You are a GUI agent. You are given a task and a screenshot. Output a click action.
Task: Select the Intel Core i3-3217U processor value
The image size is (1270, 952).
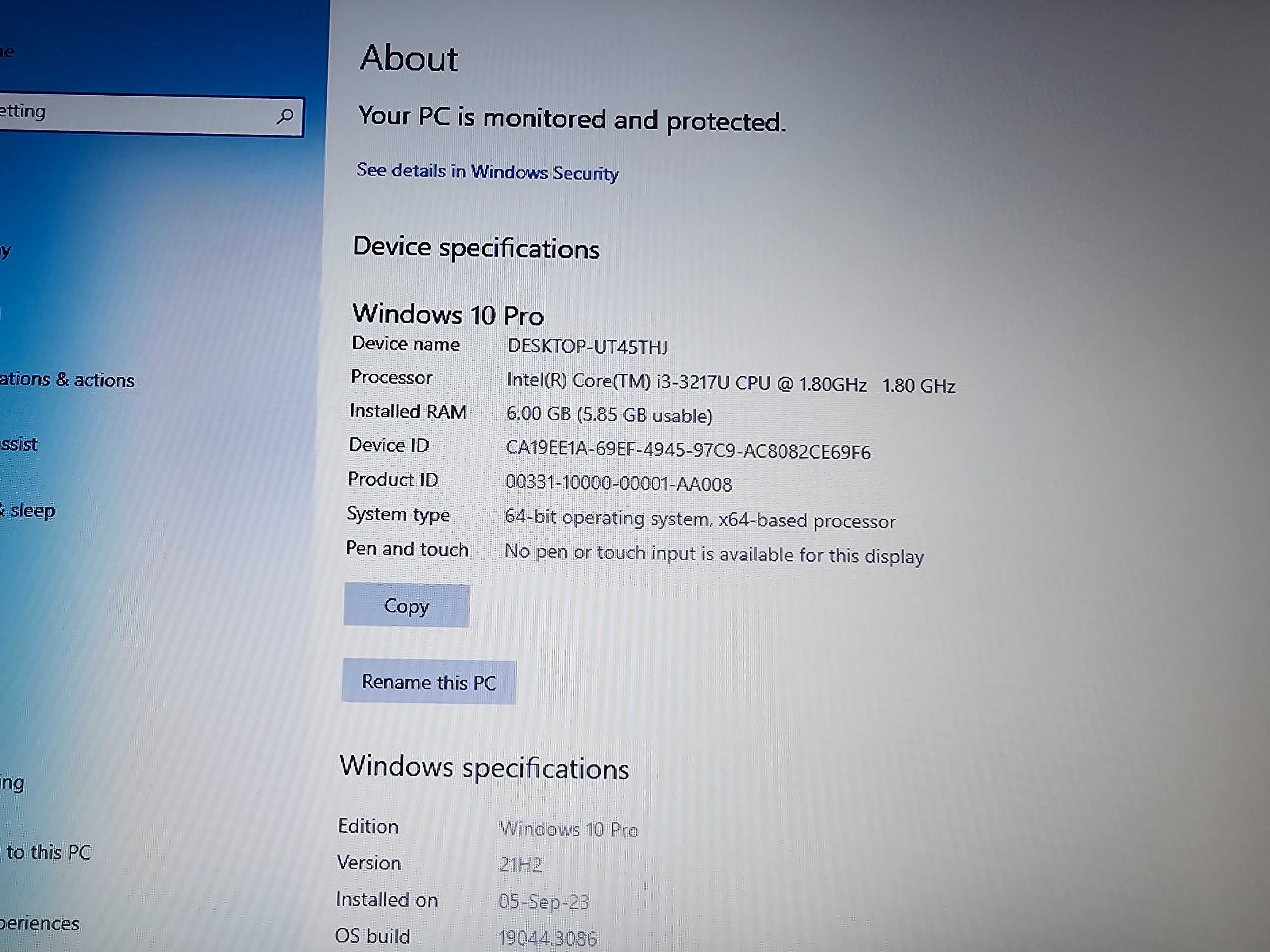731,383
